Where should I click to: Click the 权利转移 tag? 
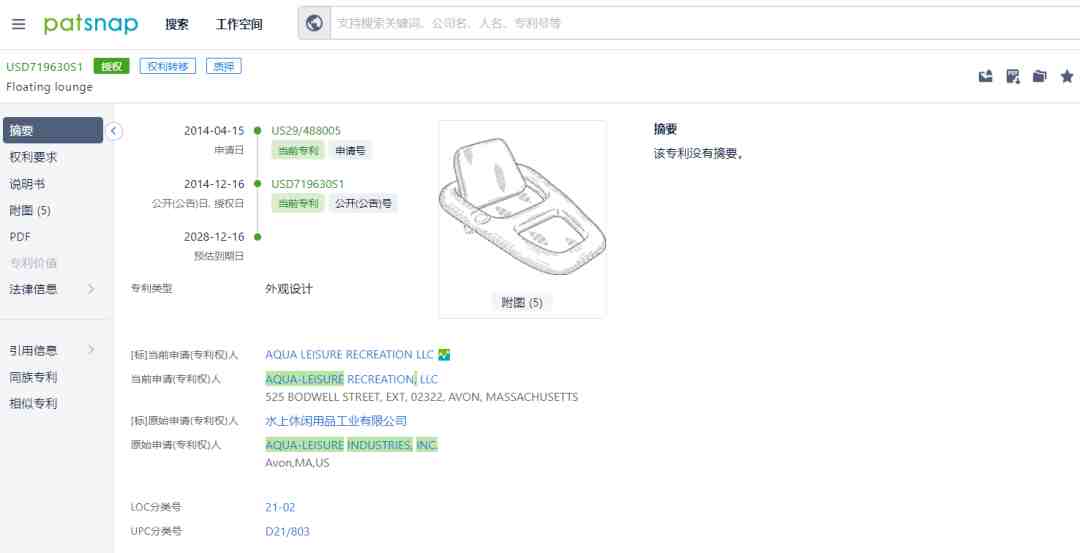pyautogui.click(x=168, y=66)
